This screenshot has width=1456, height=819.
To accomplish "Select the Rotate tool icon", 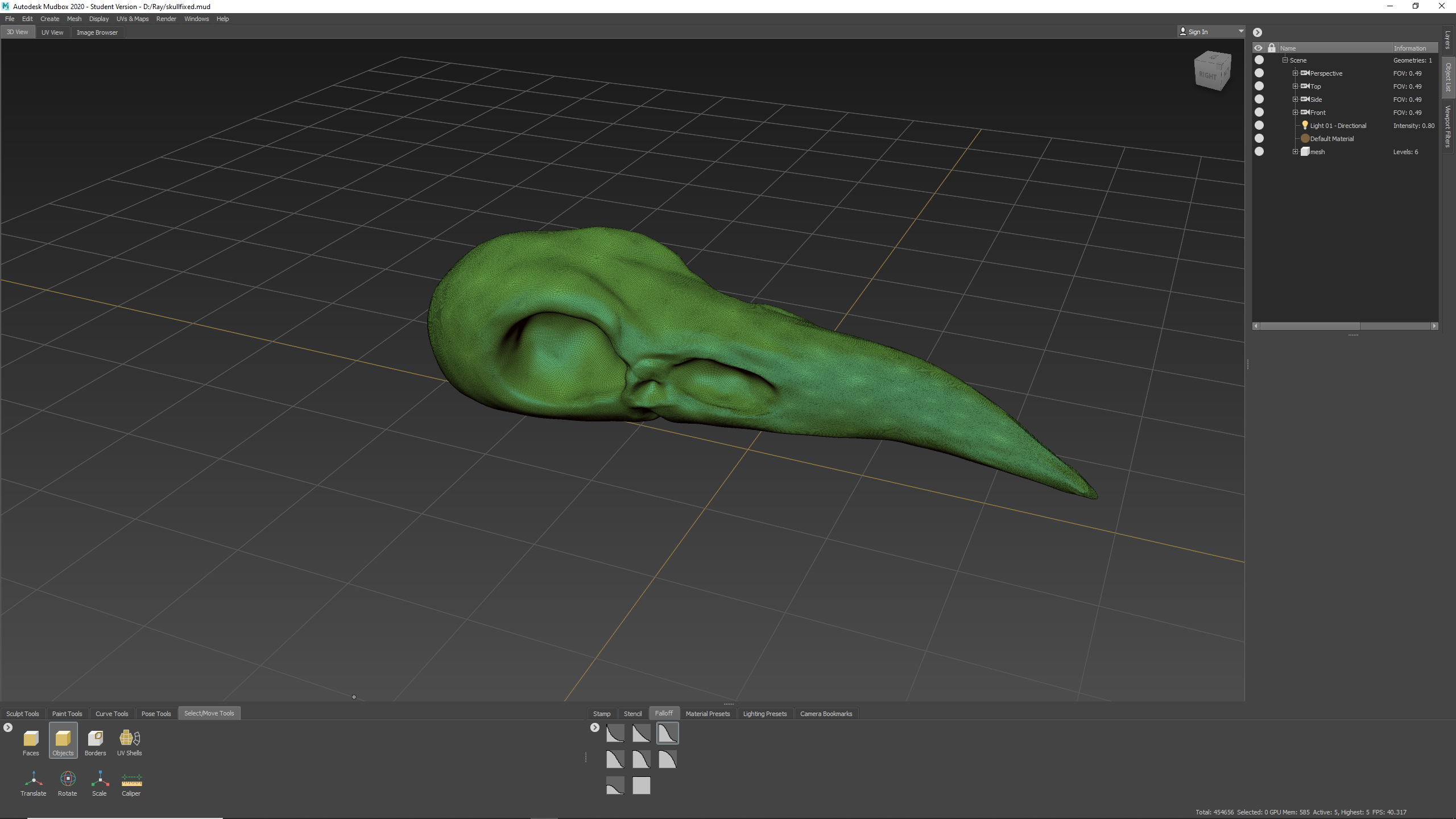I will pos(66,779).
